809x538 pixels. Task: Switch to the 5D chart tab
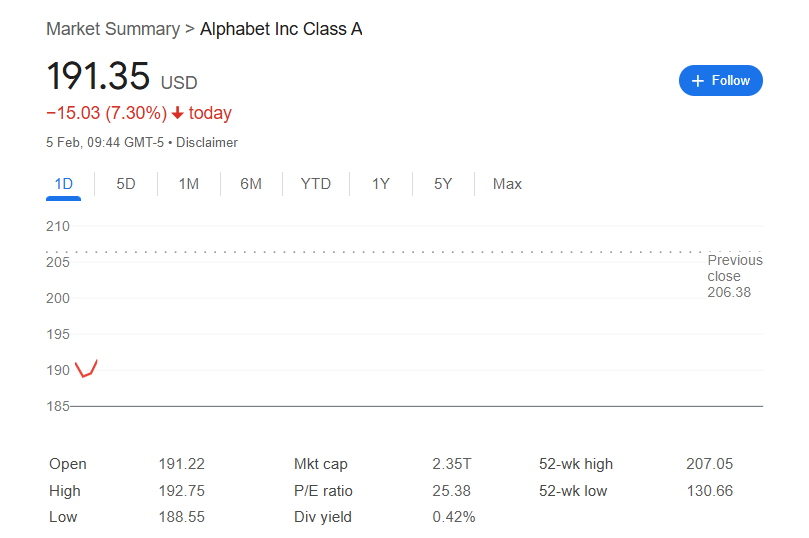pyautogui.click(x=126, y=184)
